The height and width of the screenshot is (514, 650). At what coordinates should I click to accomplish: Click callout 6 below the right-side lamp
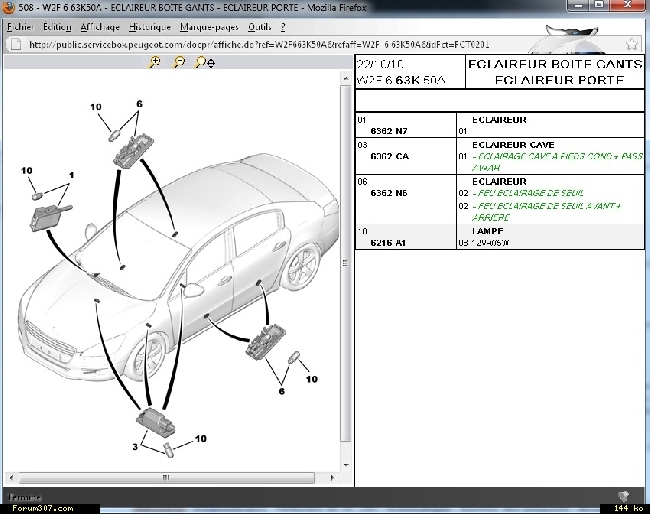[281, 391]
